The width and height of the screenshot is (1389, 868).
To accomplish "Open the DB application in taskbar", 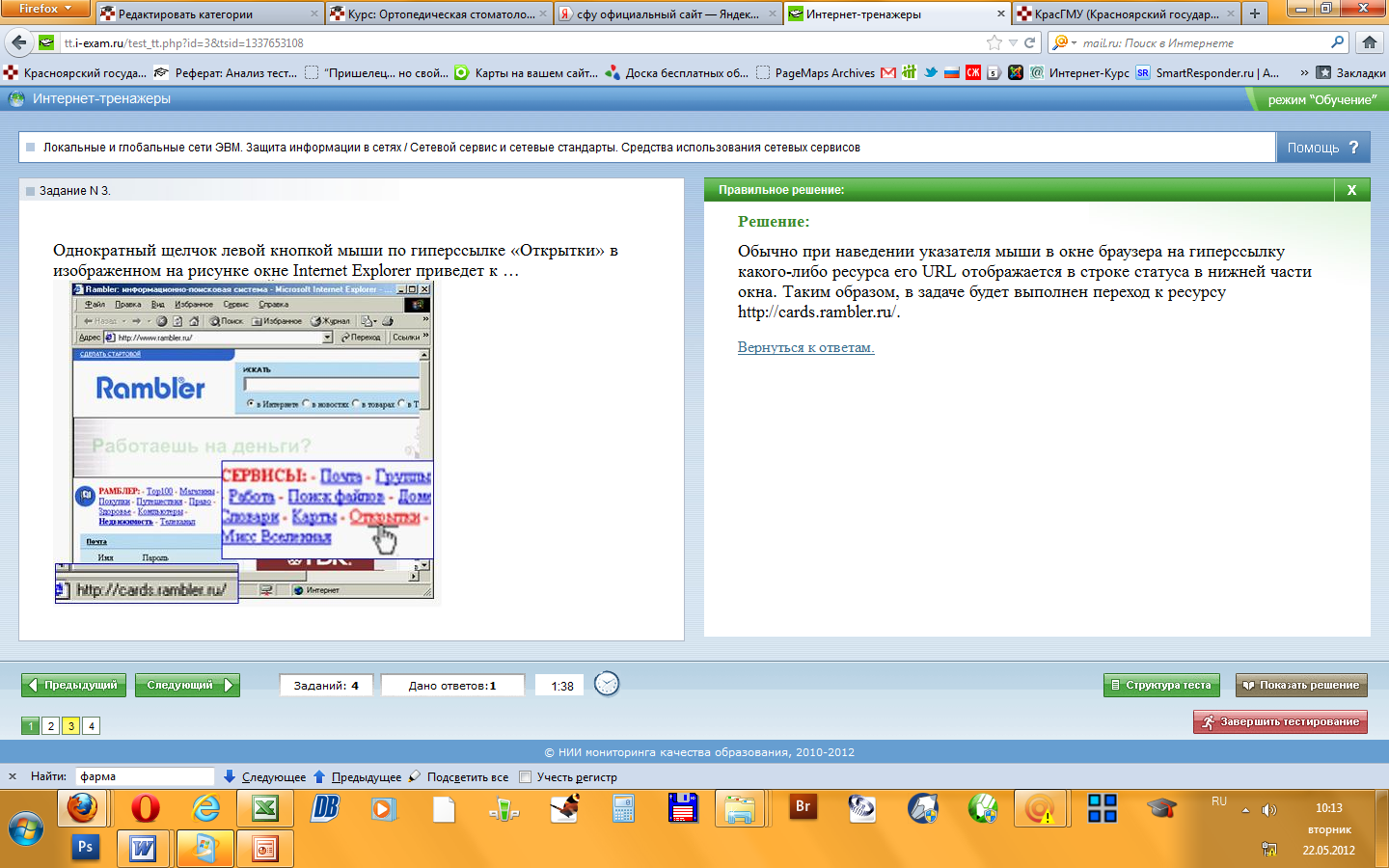I will (325, 808).
